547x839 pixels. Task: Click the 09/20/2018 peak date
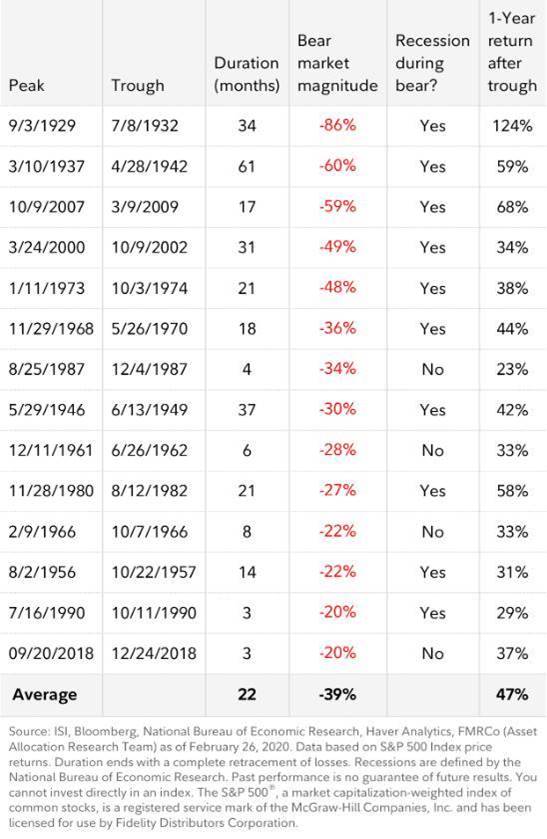(x=51, y=653)
